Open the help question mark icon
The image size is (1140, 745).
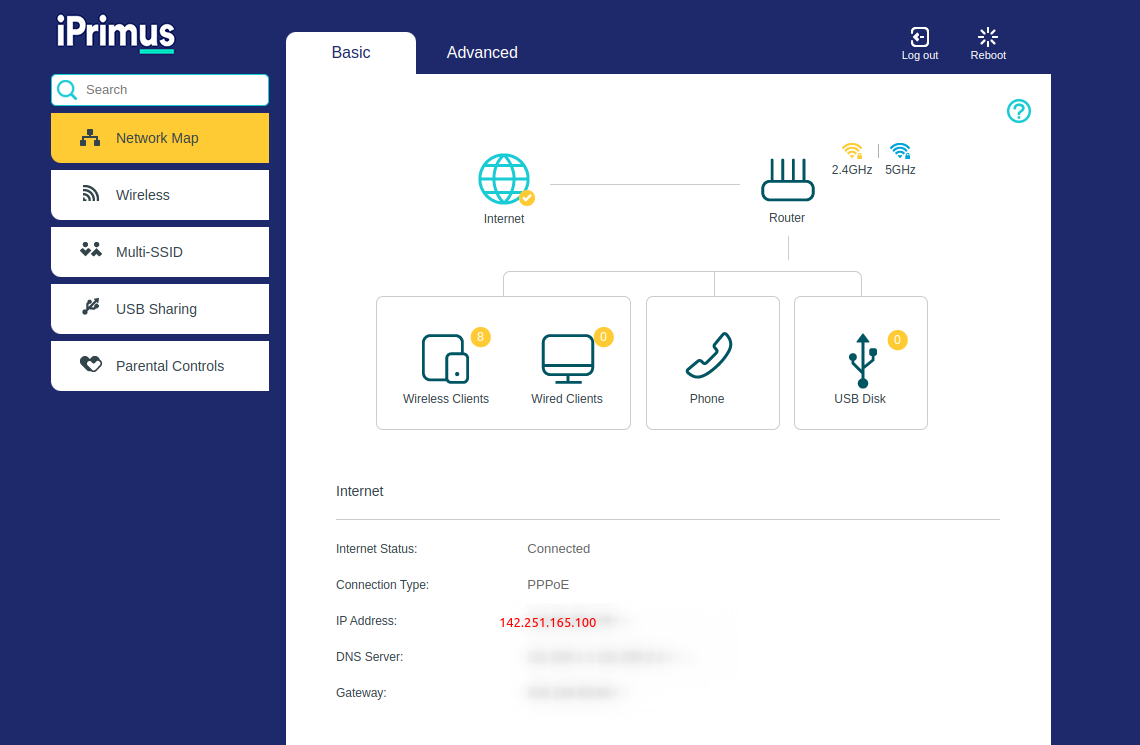pos(1018,111)
